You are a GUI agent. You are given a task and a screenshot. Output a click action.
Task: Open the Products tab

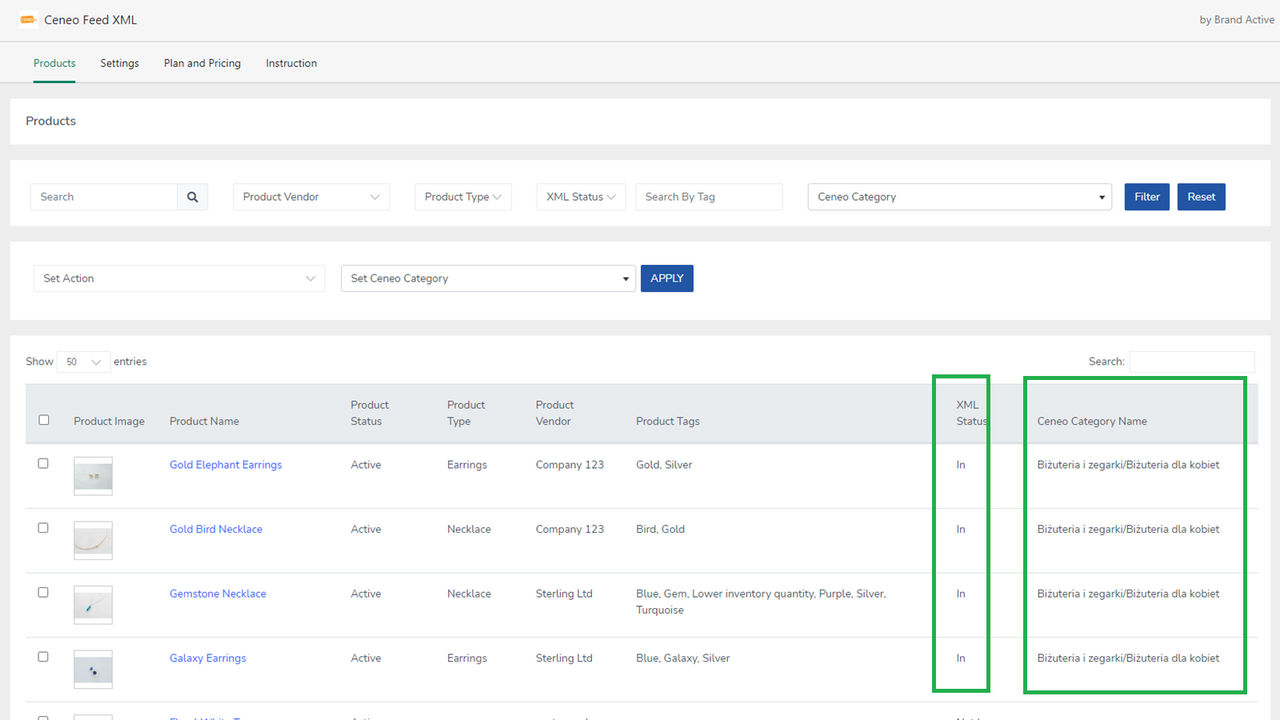pos(54,63)
